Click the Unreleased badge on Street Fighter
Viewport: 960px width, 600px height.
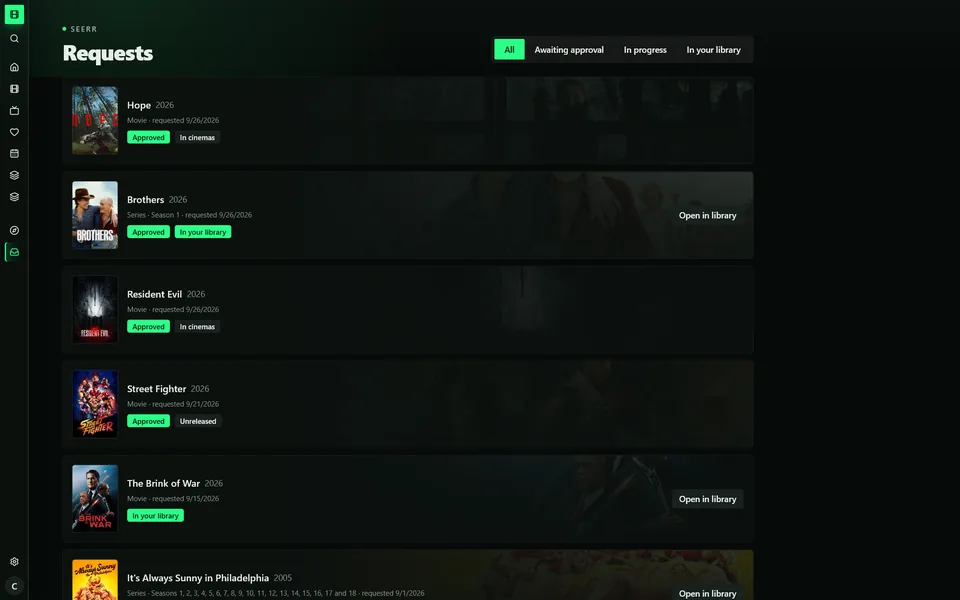198,421
